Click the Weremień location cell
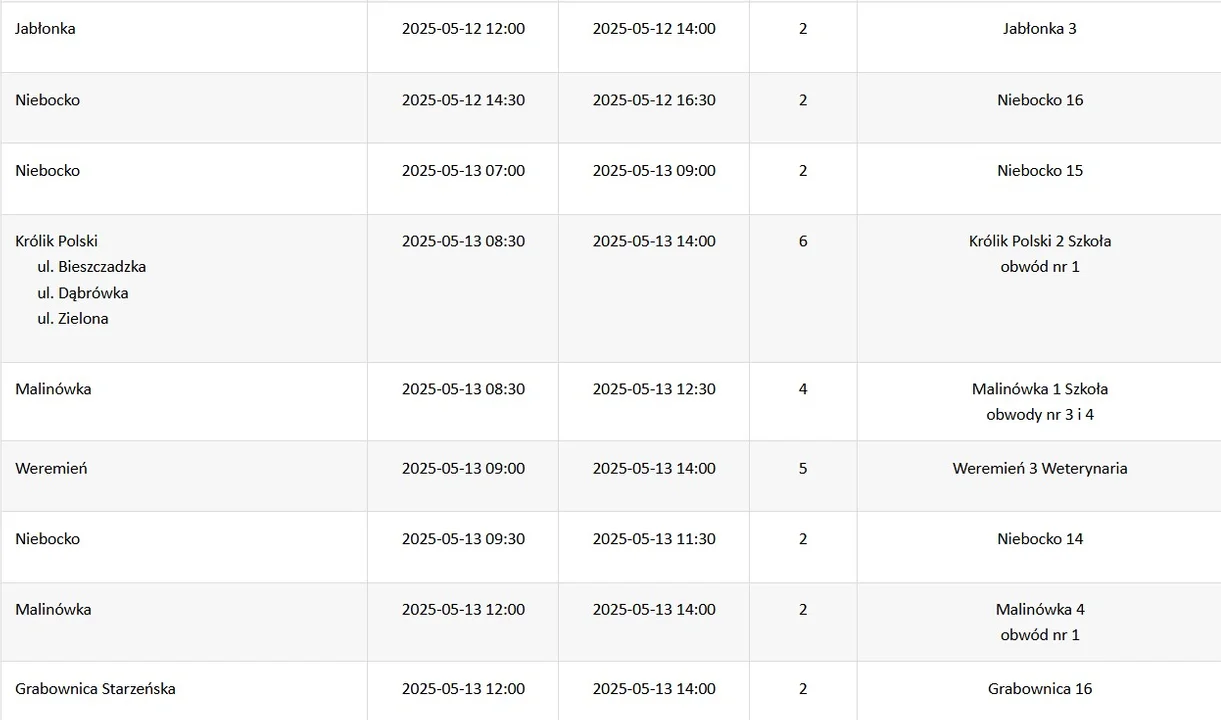1221x720 pixels. (x=51, y=468)
